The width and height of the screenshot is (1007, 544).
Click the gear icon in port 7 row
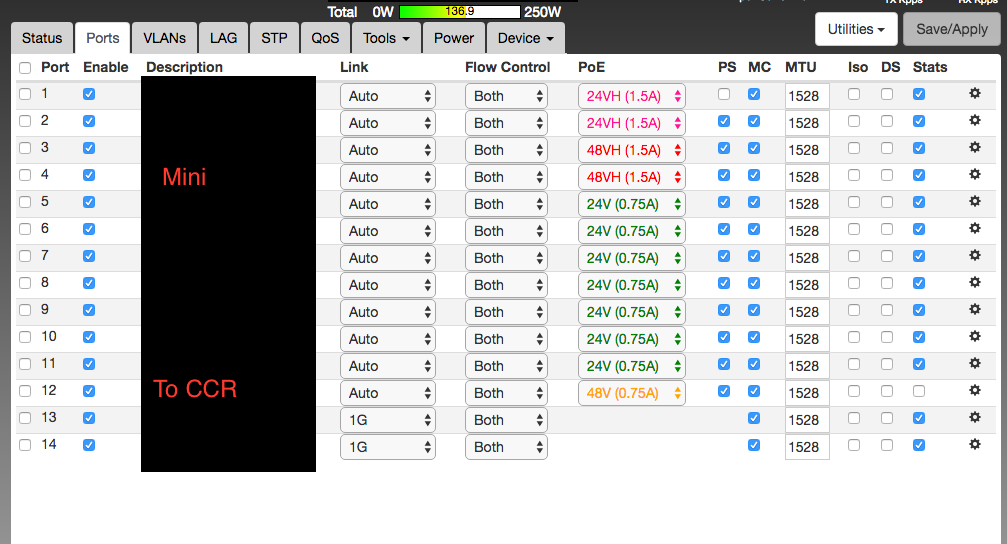click(975, 256)
